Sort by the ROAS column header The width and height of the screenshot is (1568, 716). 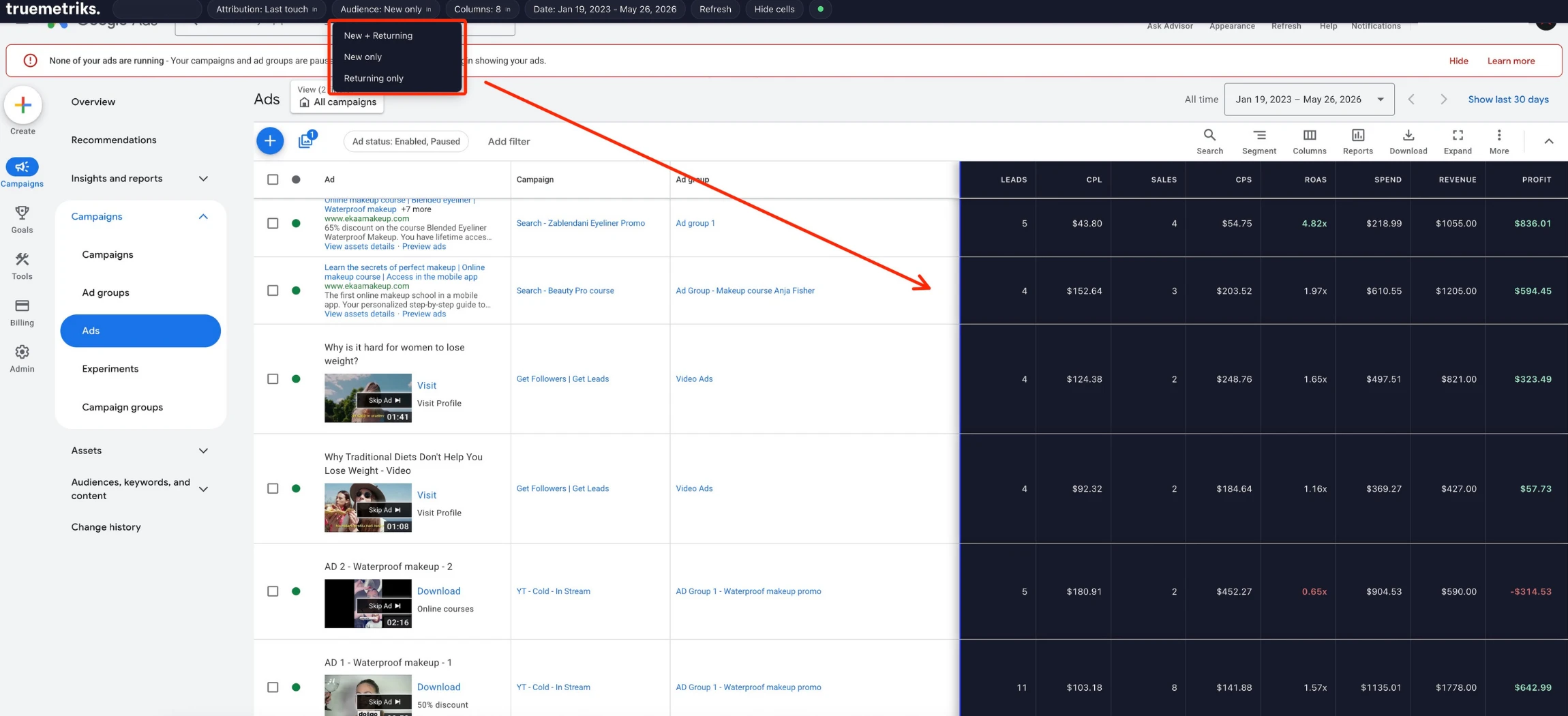[1315, 180]
